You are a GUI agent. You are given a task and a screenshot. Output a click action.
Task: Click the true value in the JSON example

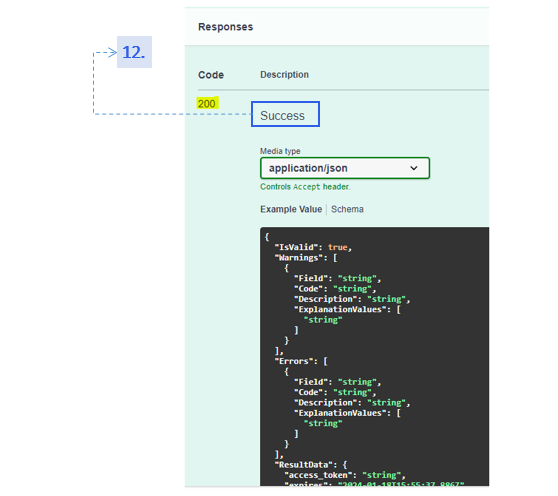coord(337,247)
